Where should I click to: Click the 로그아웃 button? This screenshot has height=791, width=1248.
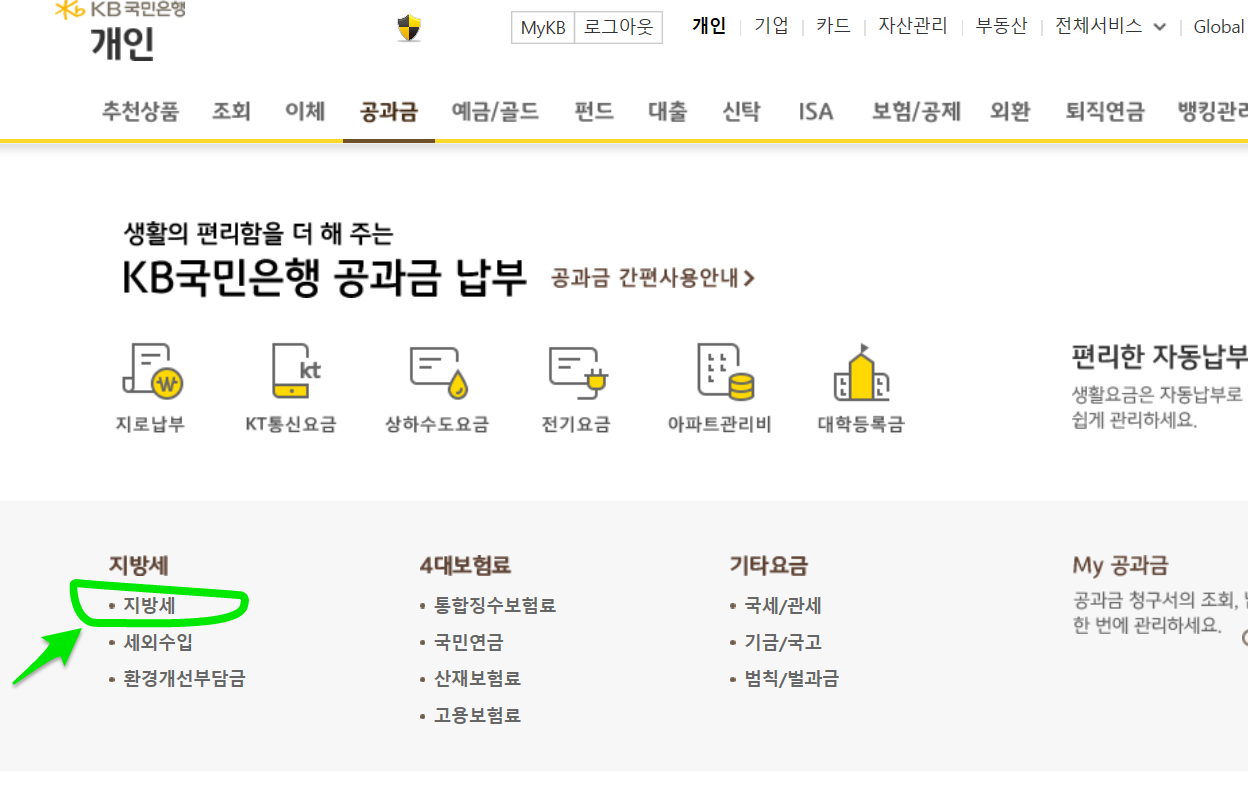pyautogui.click(x=618, y=28)
